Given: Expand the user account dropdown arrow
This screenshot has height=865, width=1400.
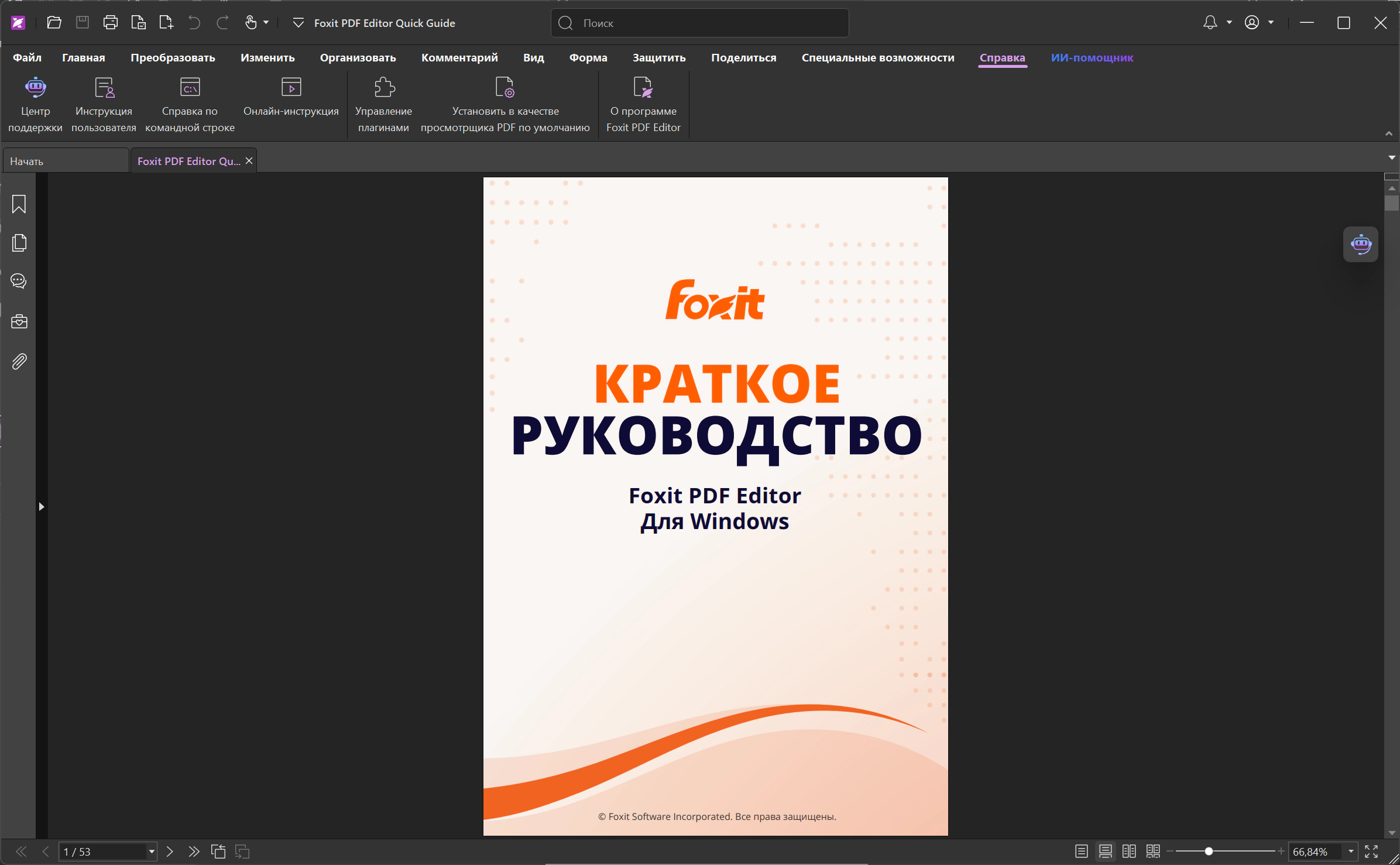Looking at the screenshot, I should point(1271,23).
